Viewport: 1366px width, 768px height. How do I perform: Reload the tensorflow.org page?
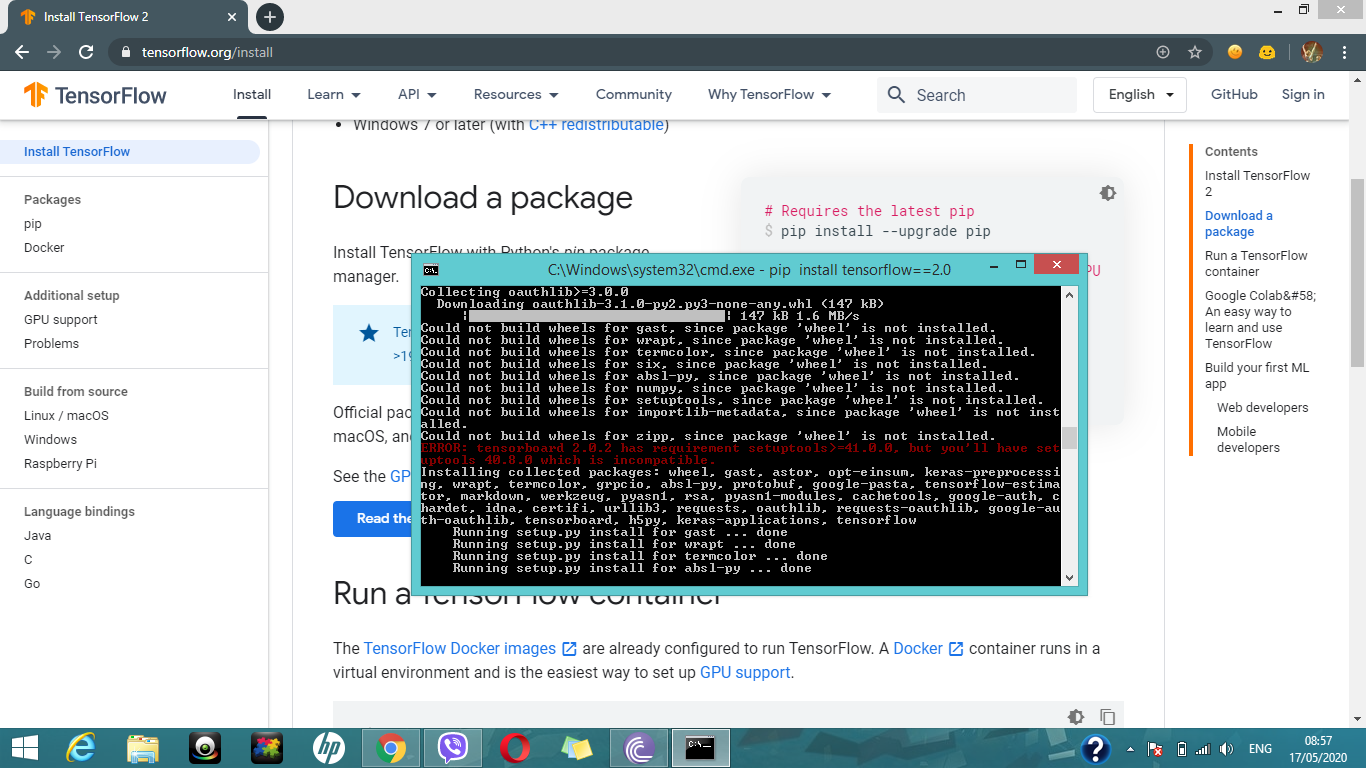coord(86,52)
